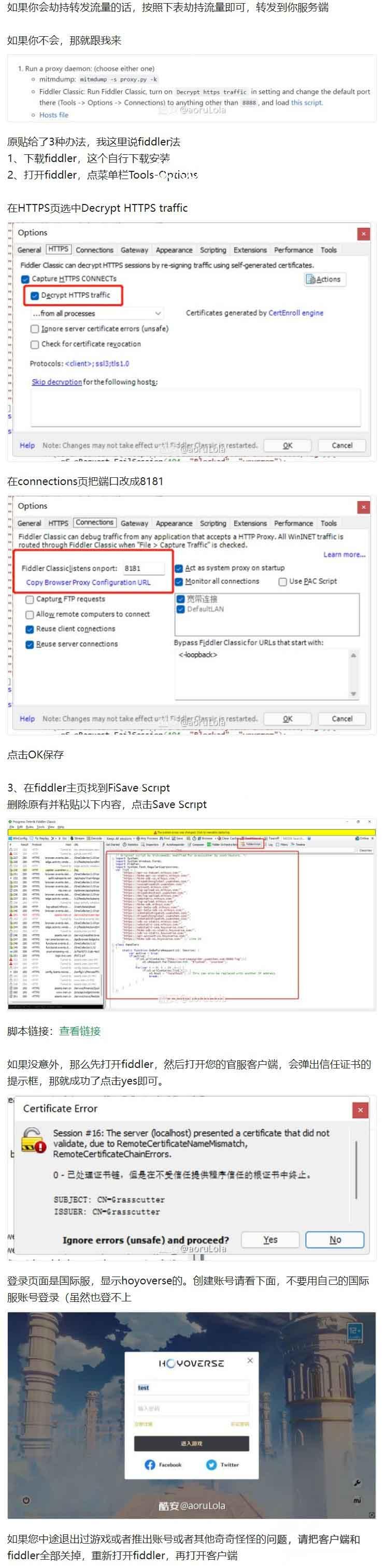Viewport: 385px width, 1568px height.
Task: Click scroll-up arrow of bypass URLs box
Action: click(x=353, y=655)
